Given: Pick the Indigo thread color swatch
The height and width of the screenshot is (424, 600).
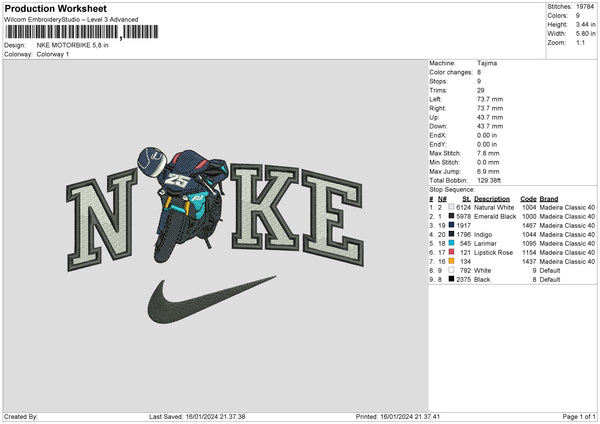Looking at the screenshot, I should tap(452, 234).
